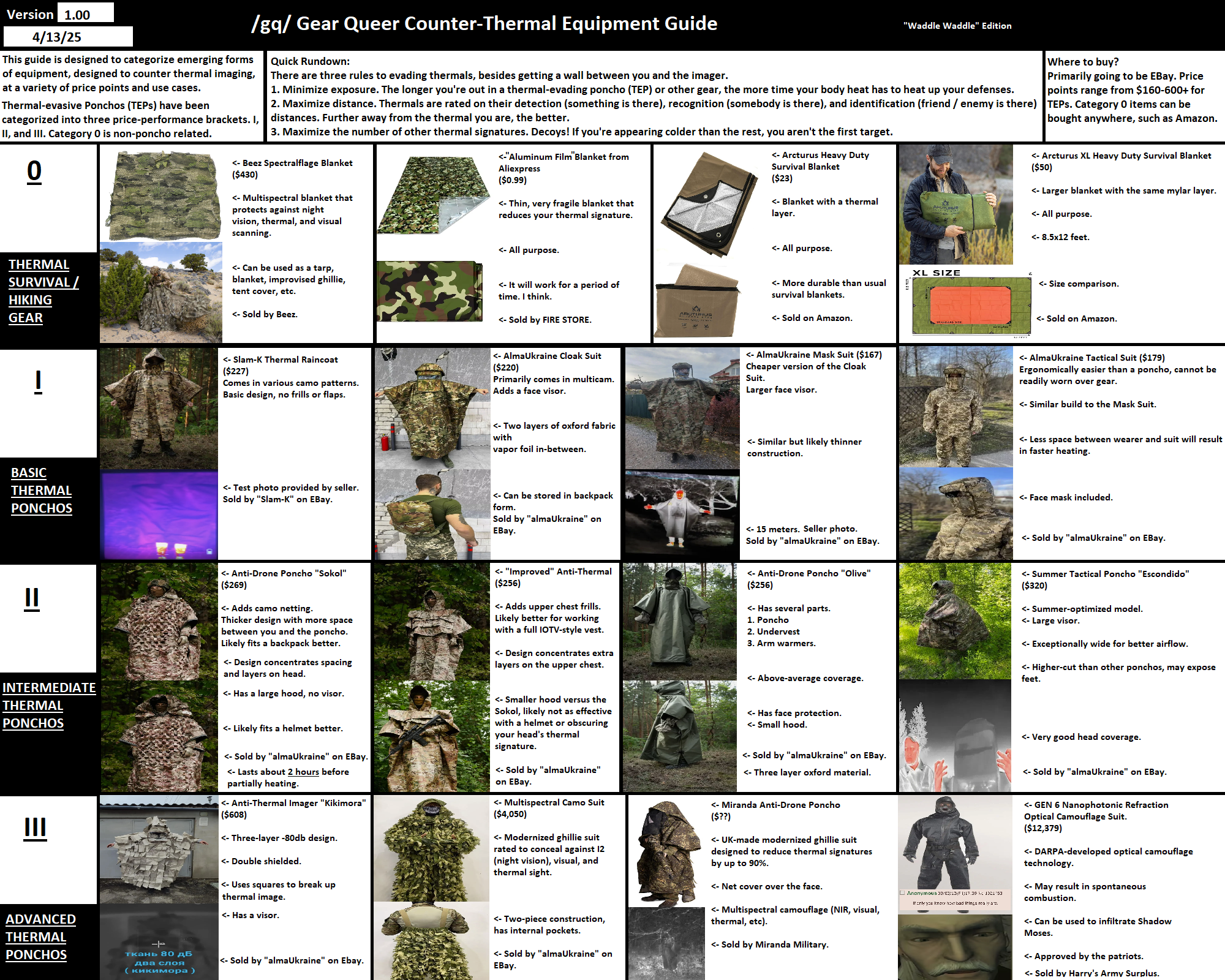
Task: Click the Sold by Harry's Army Surplus text
Action: pos(1091,973)
